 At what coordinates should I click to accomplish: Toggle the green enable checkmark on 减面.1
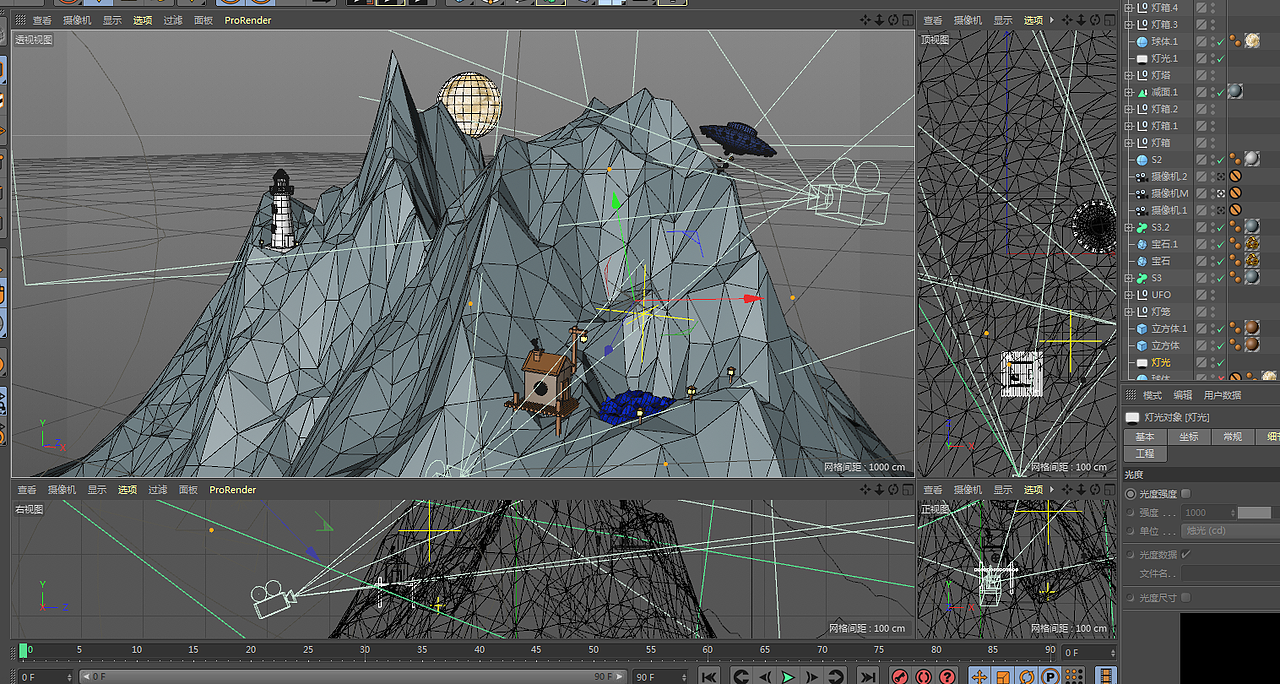[x=1218, y=93]
